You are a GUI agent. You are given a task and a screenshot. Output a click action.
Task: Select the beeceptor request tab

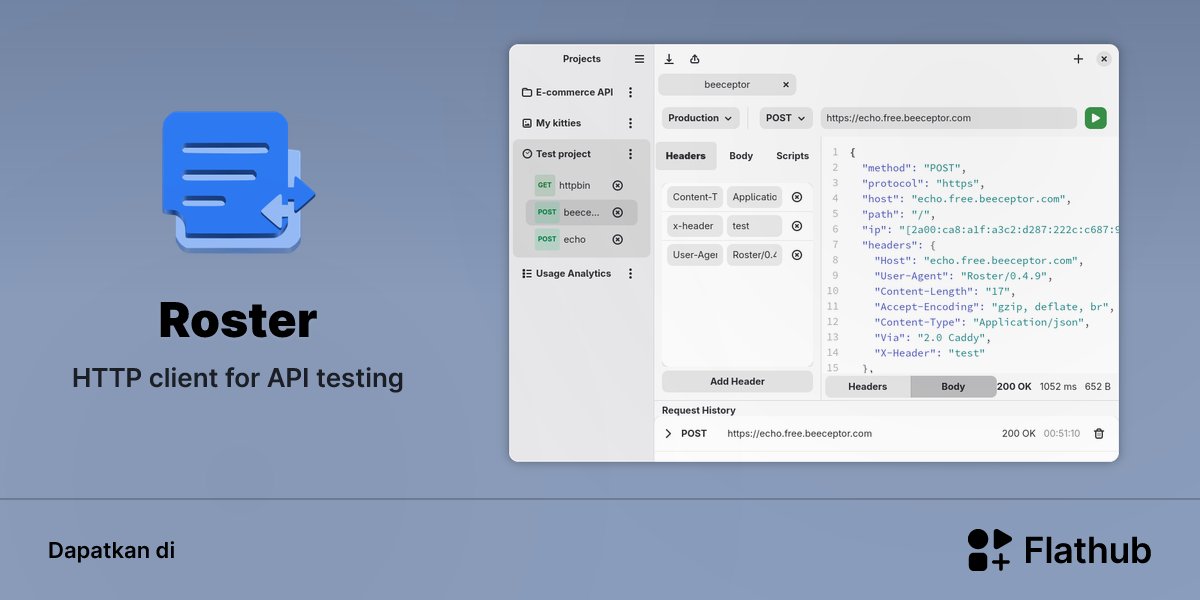tap(727, 85)
